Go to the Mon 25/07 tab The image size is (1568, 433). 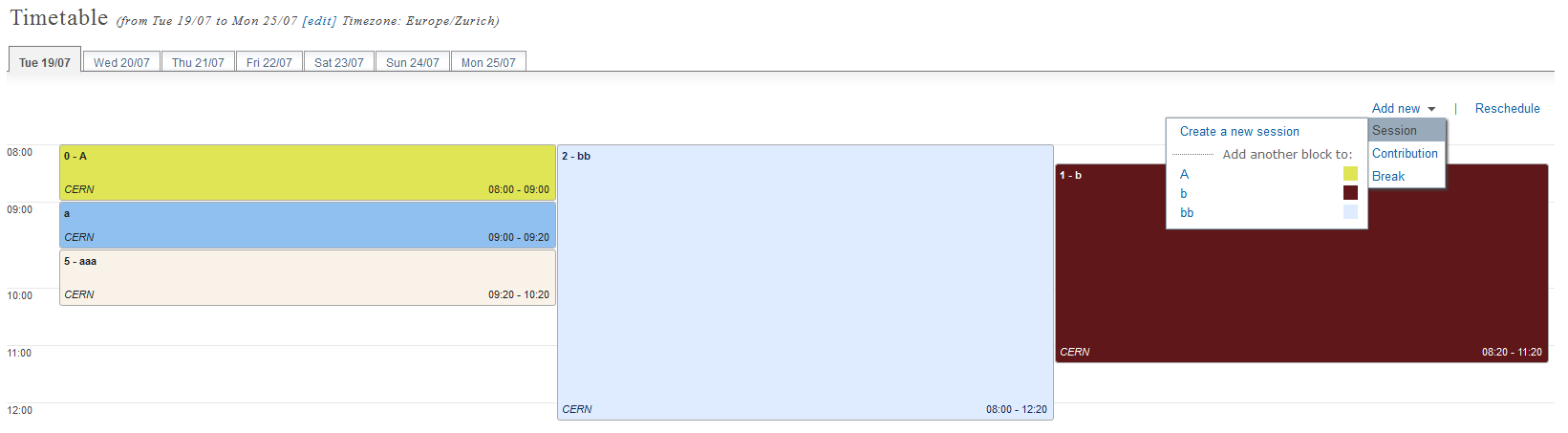tap(488, 62)
